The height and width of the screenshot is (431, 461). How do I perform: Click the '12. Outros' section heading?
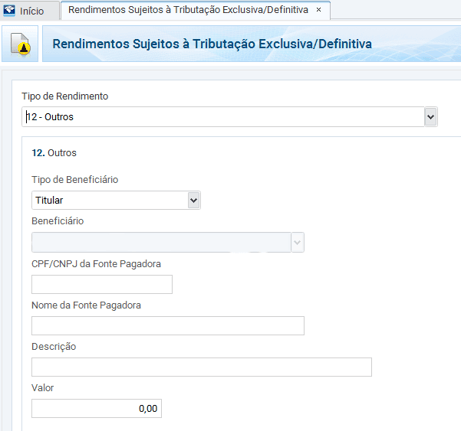point(54,153)
